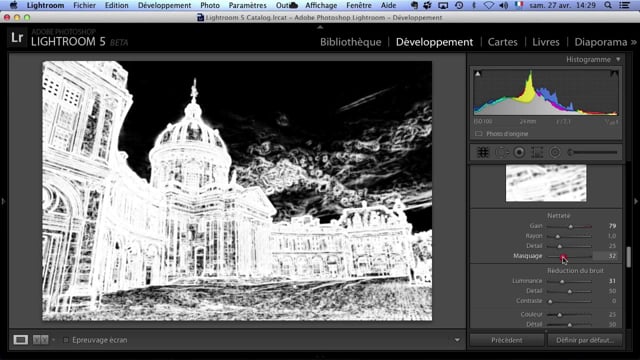The height and width of the screenshot is (360, 640).
Task: Toggle the shadow clipping indicator in histogram
Action: coord(478,74)
